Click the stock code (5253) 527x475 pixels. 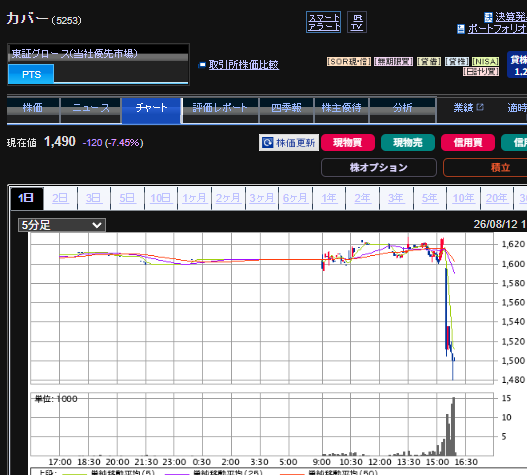[67, 21]
